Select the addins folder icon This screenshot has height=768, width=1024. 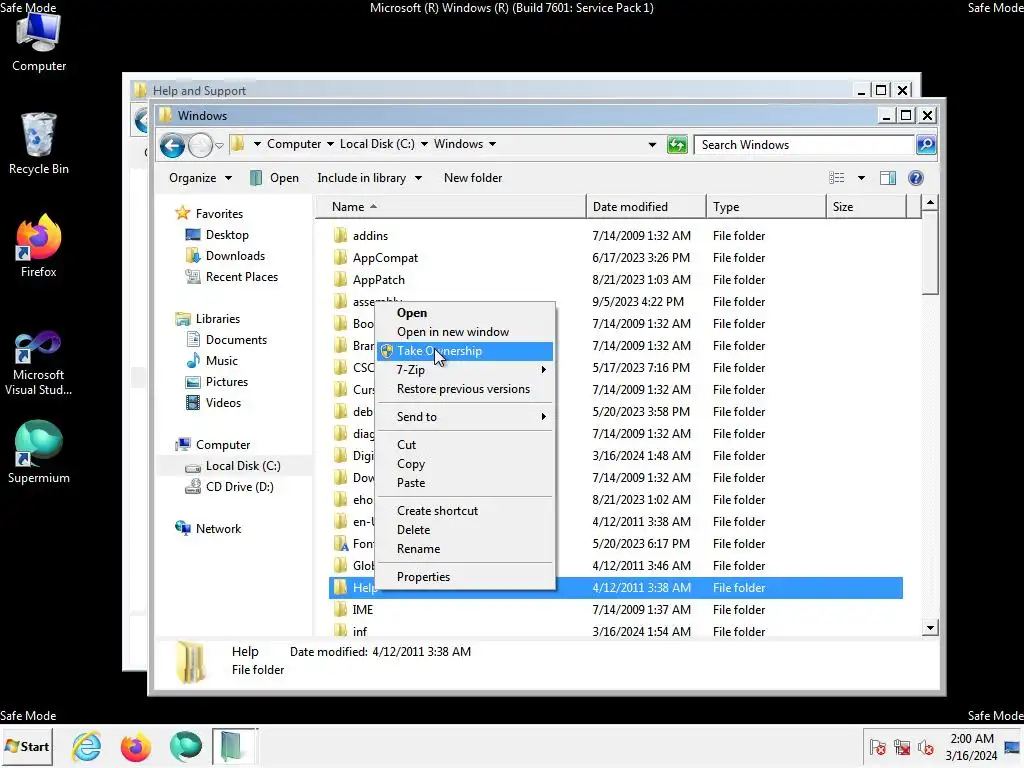point(340,235)
